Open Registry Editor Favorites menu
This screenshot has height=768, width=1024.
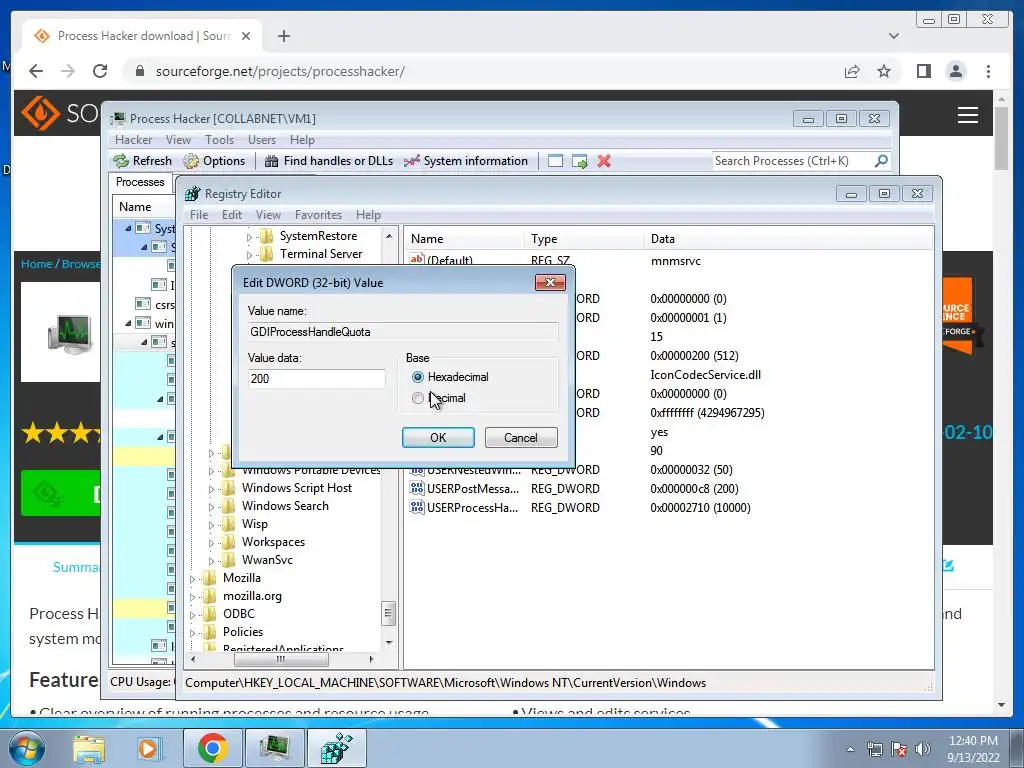pyautogui.click(x=318, y=215)
